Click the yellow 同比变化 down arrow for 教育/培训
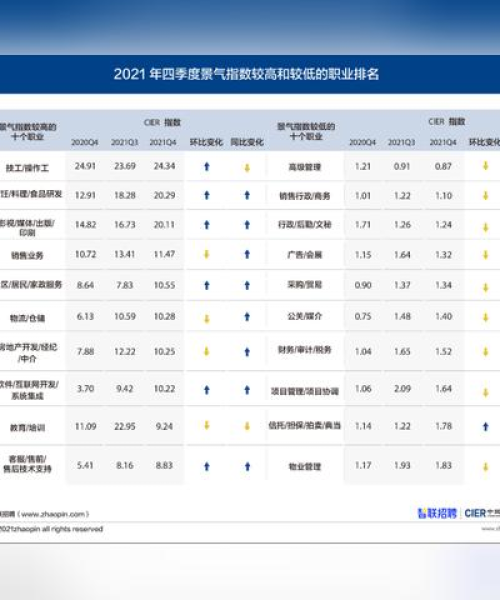 (247, 426)
